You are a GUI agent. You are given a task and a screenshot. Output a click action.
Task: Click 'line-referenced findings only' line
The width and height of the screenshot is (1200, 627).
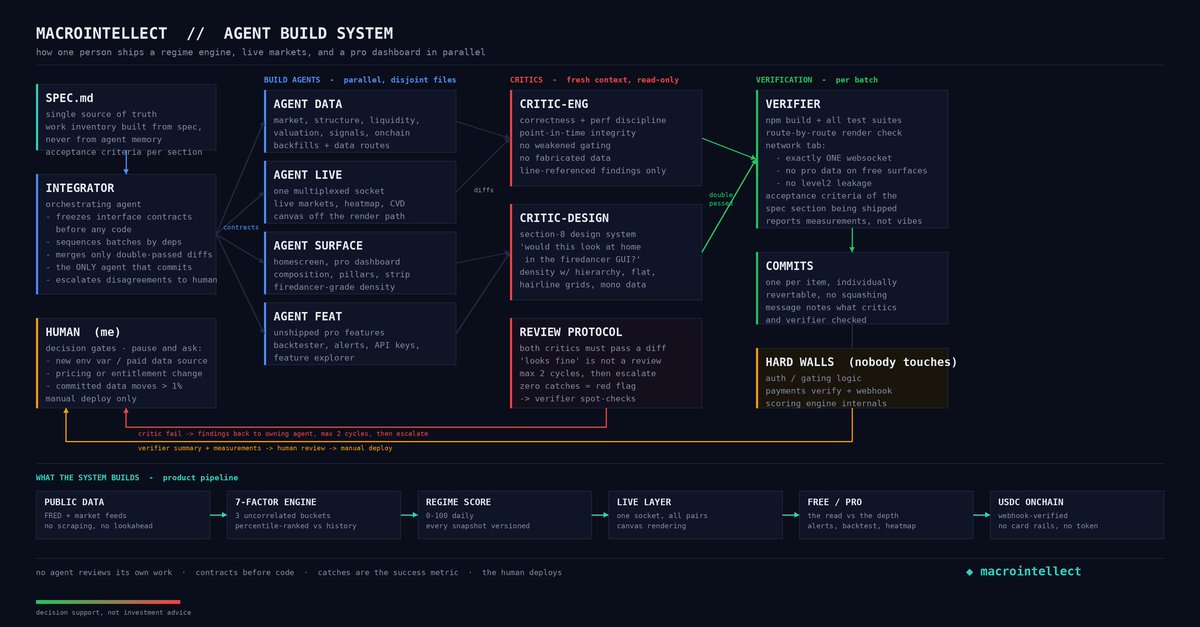593,171
